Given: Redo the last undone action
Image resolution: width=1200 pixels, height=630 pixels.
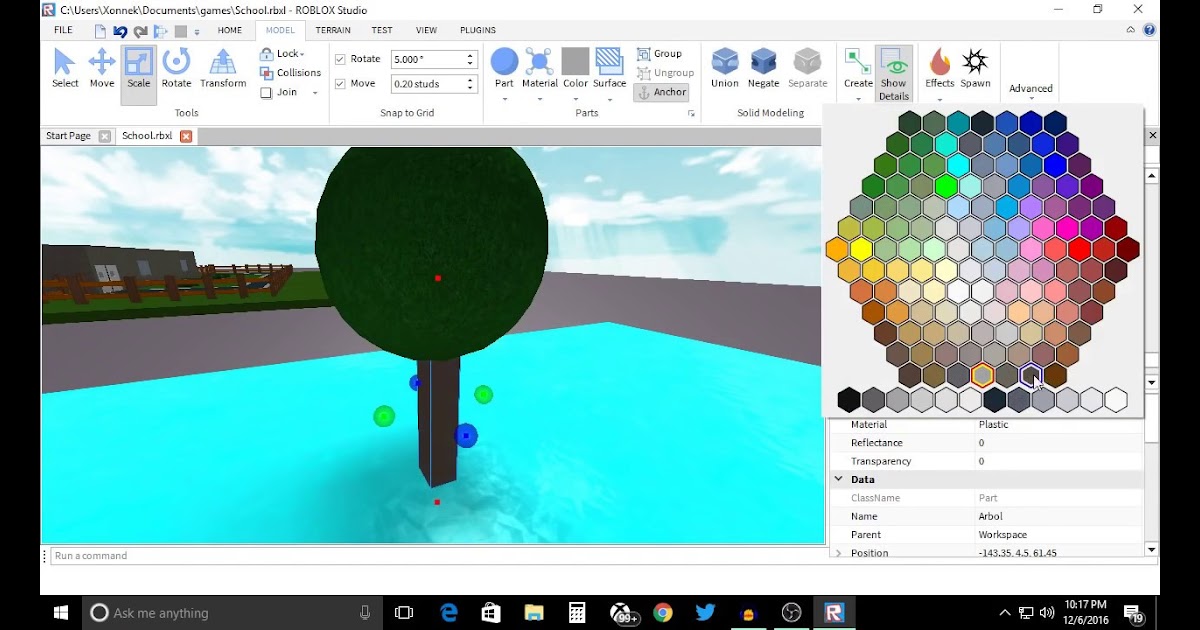Looking at the screenshot, I should click(141, 31).
